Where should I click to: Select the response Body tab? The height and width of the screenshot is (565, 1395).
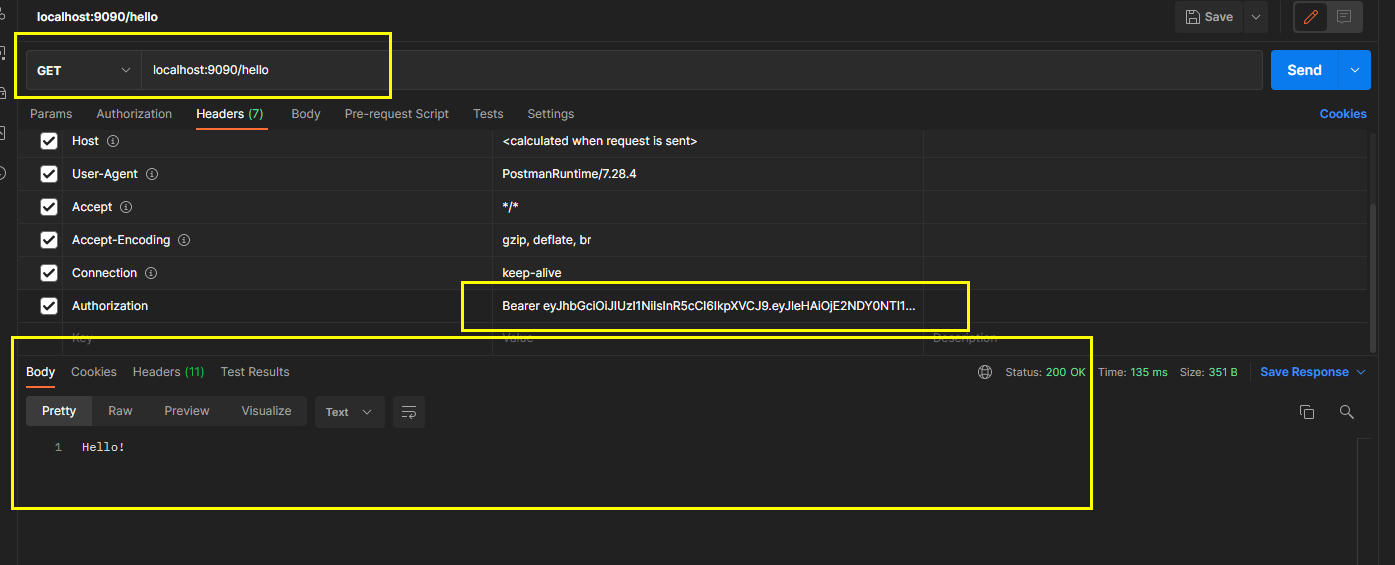pyautogui.click(x=41, y=372)
